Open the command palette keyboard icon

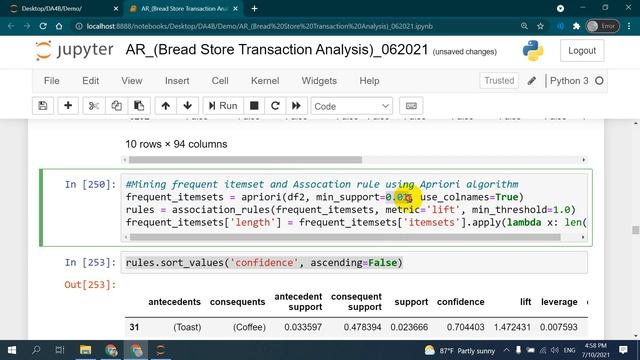click(x=411, y=106)
